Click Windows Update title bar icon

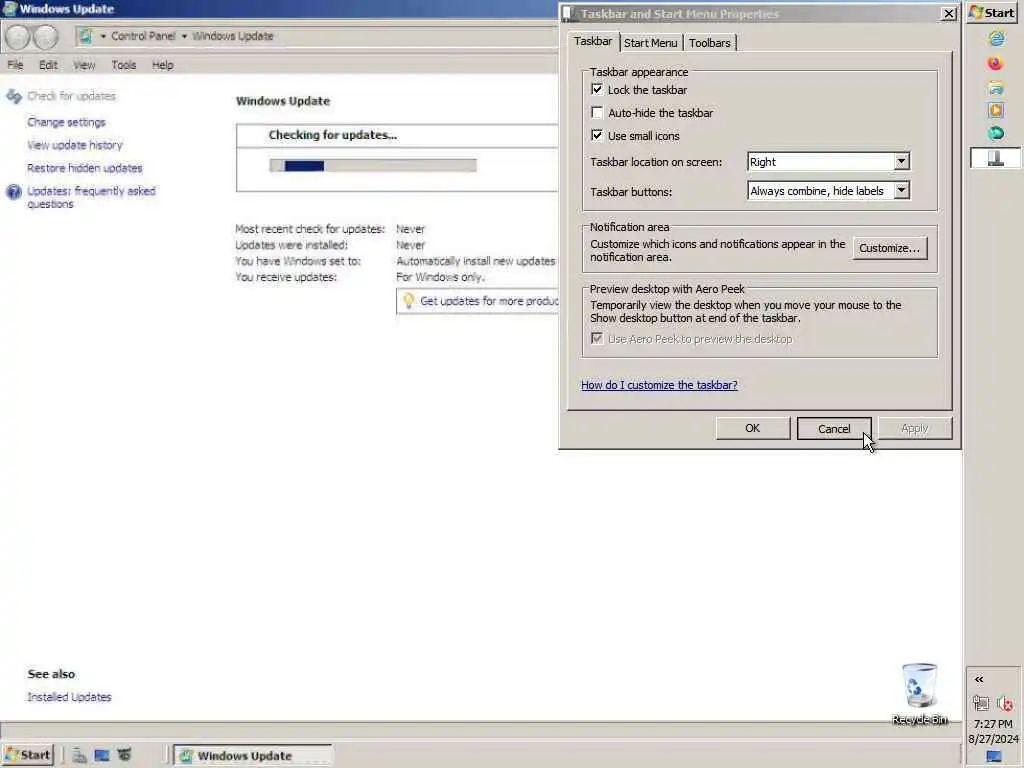tap(9, 9)
